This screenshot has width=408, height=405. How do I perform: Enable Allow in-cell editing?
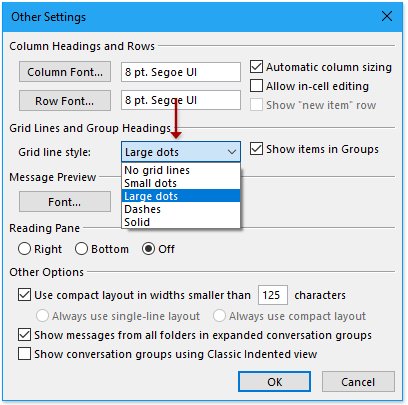tap(256, 86)
